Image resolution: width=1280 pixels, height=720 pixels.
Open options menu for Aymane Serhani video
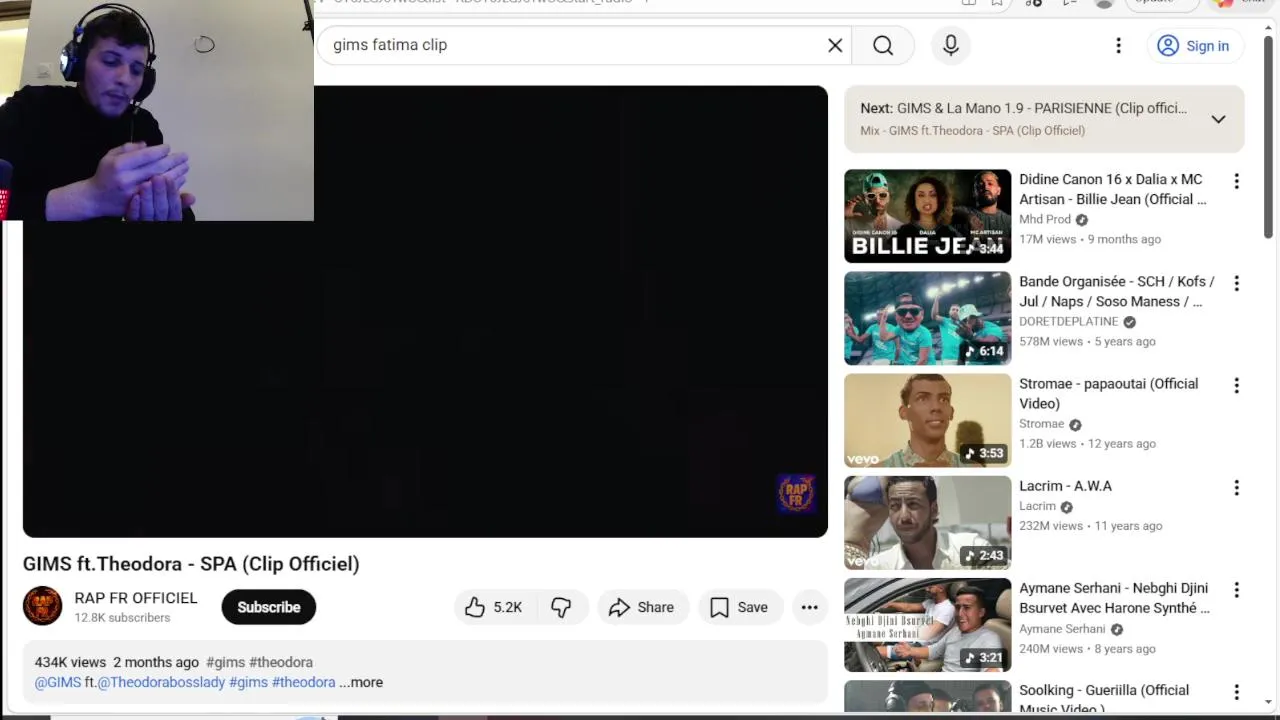[1236, 590]
